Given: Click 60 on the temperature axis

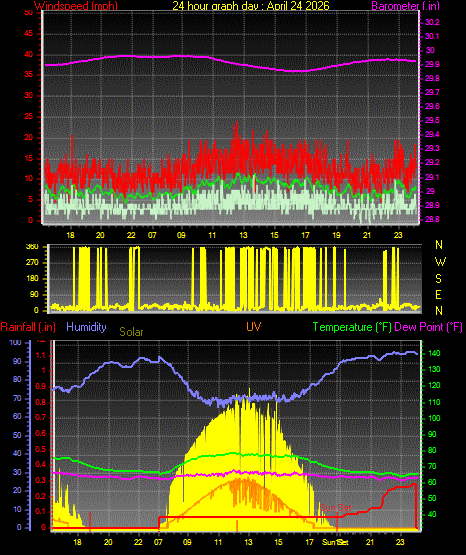Looking at the screenshot, I should [x=432, y=482].
